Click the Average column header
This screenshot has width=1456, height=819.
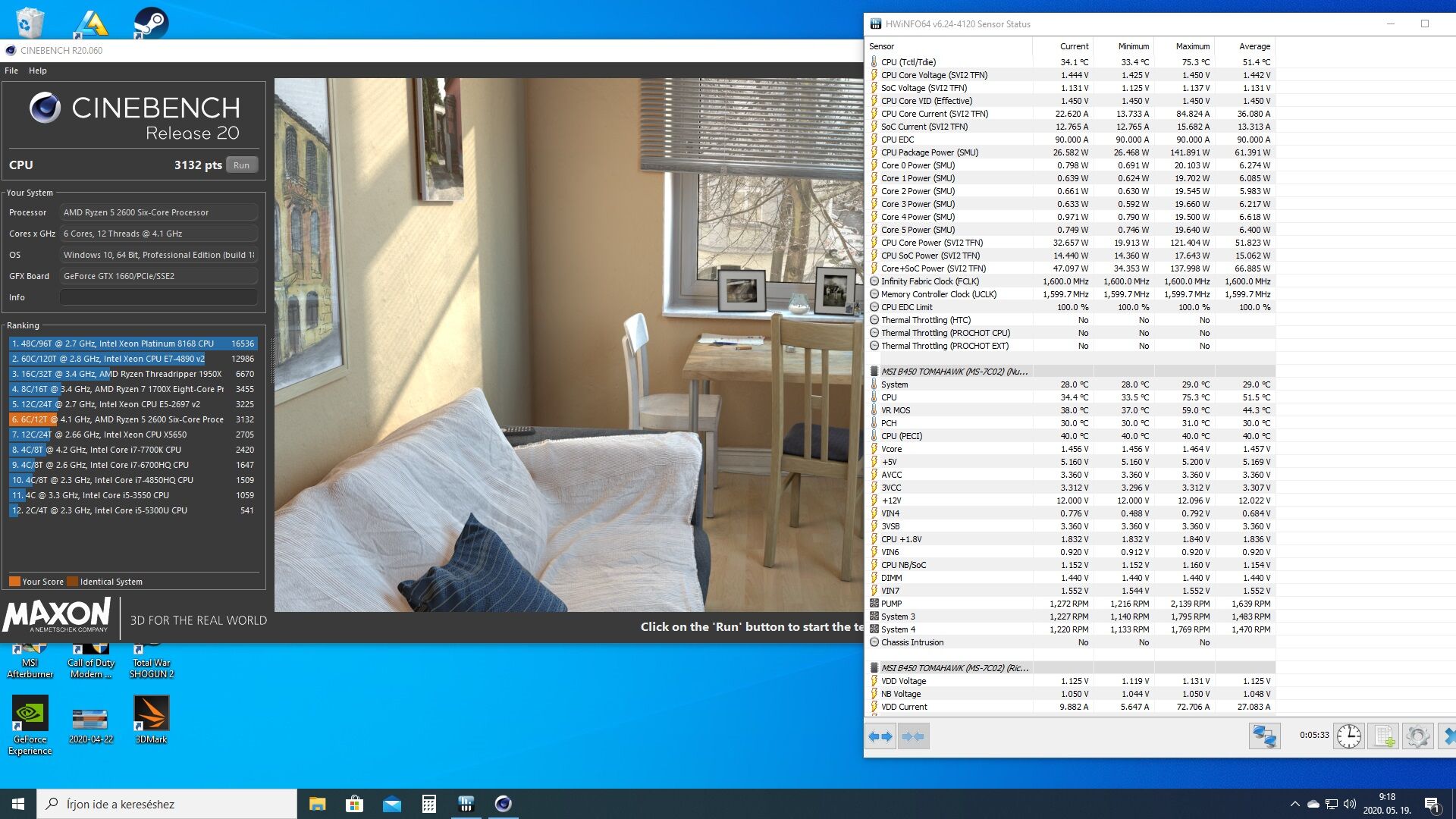point(1244,46)
